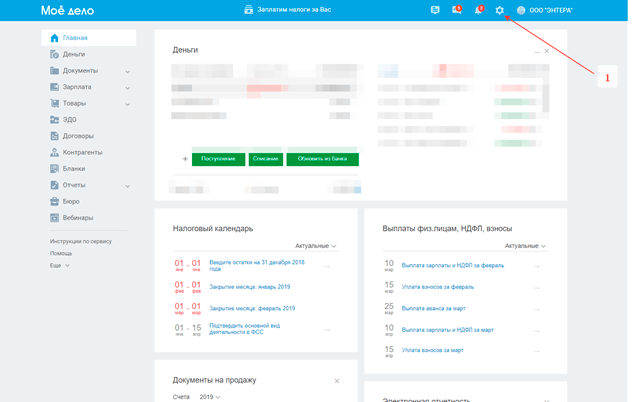Open Актуальные filter in Налоговый календарь
Viewport: 641px width, 402px height.
(316, 246)
